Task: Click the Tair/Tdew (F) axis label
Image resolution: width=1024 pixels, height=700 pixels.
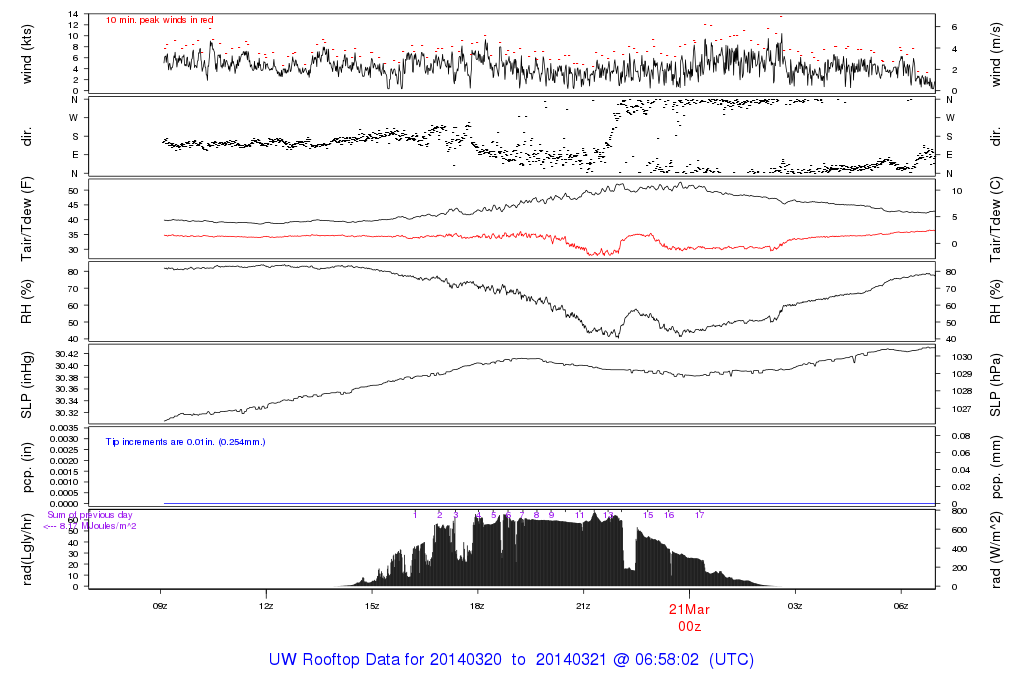Action: (27, 217)
